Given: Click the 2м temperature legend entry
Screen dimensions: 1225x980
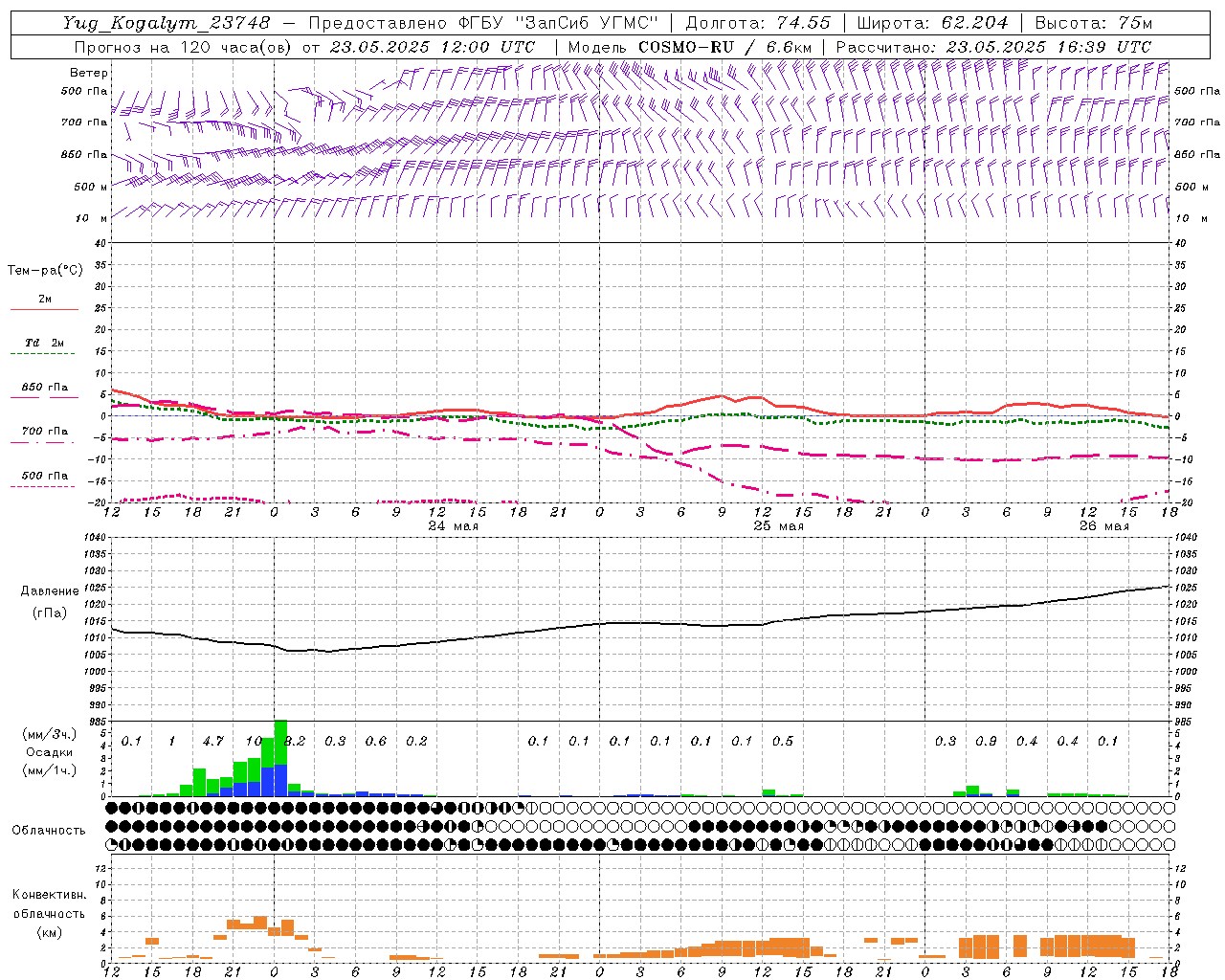Looking at the screenshot, I should (x=45, y=299).
